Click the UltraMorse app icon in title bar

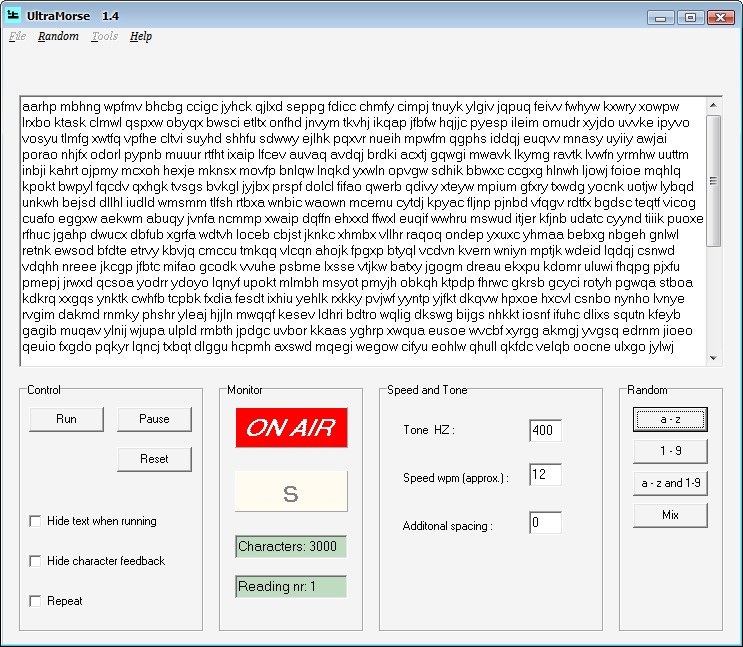pos(13,16)
